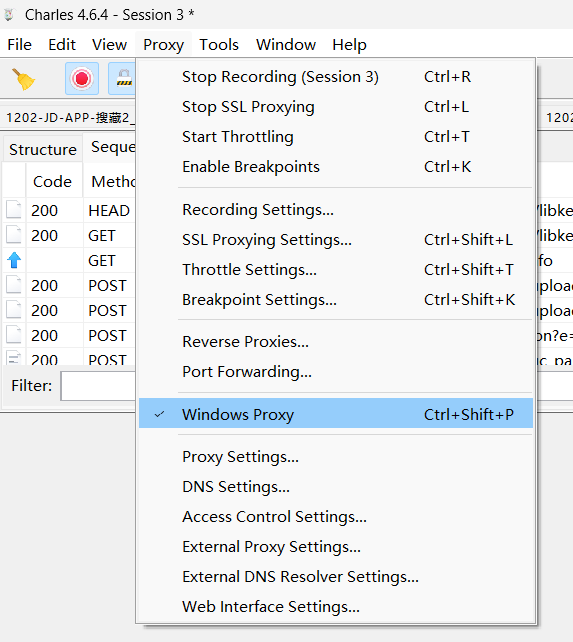573x642 pixels.
Task: Click inside the Filter input field
Action: pos(98,386)
